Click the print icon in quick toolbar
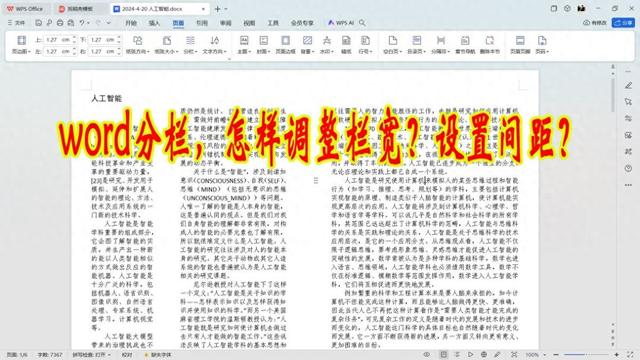Image resolution: width=640 pixels, height=360 pixels. (x=60, y=23)
